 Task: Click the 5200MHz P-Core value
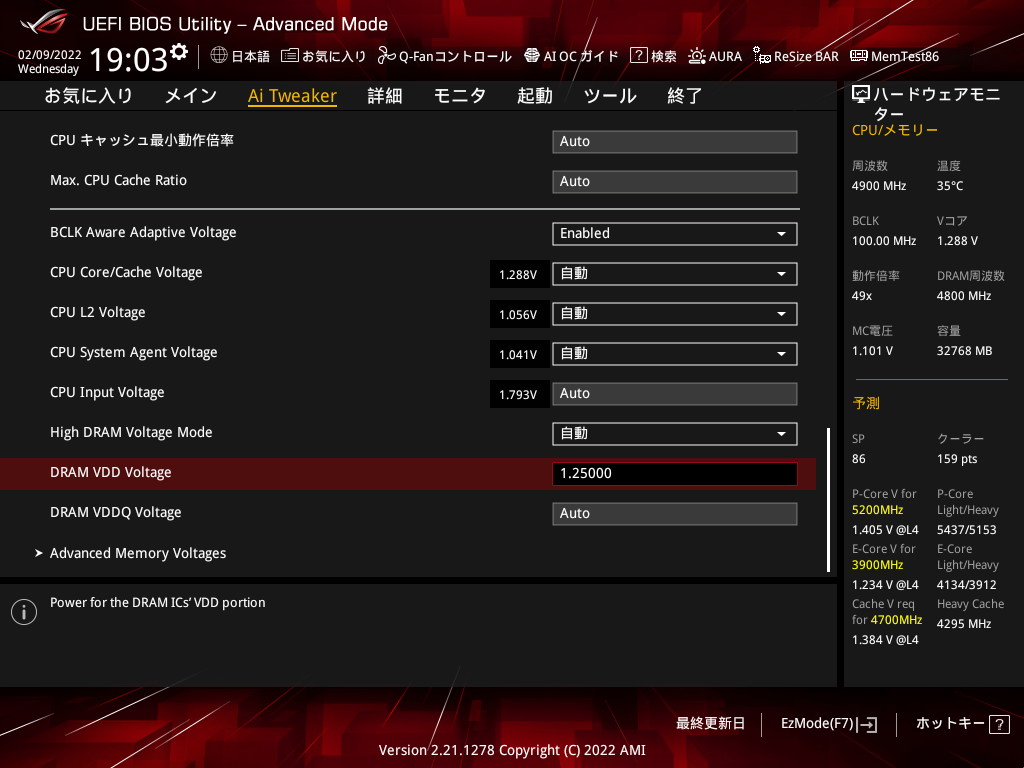[877, 510]
